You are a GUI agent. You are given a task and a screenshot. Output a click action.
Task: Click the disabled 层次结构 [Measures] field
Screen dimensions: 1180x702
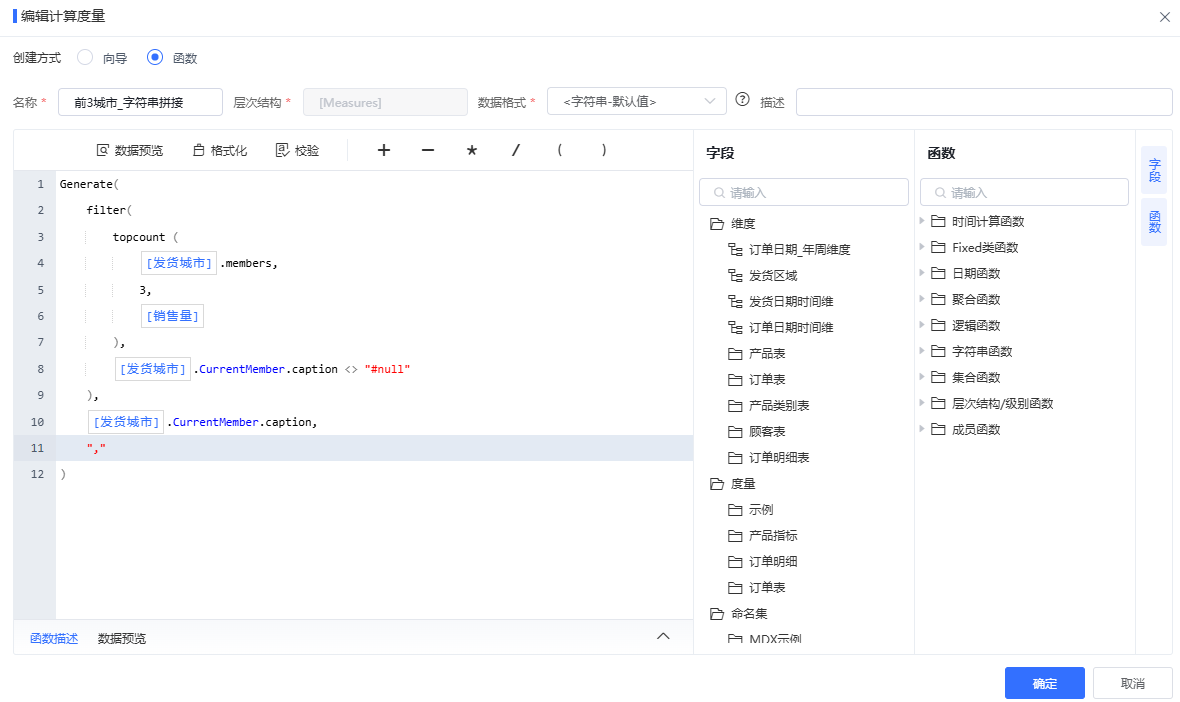[385, 102]
